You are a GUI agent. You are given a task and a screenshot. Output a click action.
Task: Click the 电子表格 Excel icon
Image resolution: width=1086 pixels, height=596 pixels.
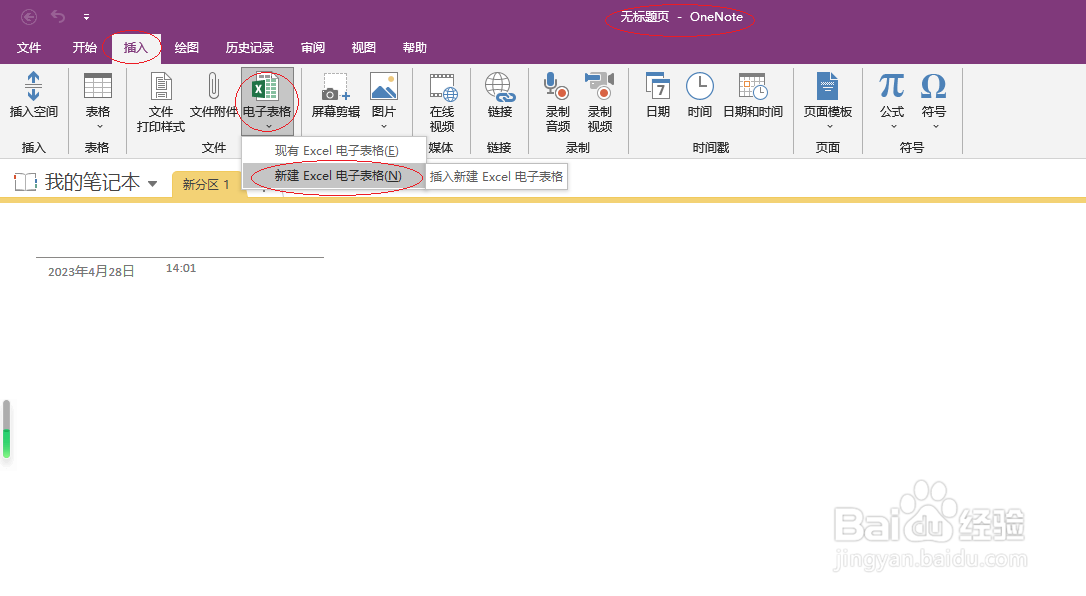pos(265,88)
